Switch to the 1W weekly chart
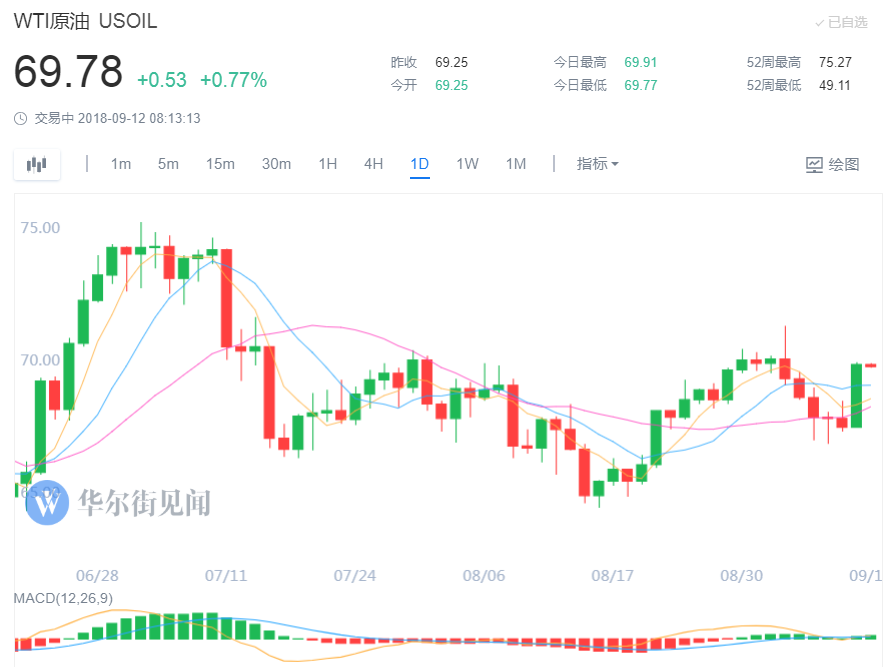889x667 pixels. point(467,164)
